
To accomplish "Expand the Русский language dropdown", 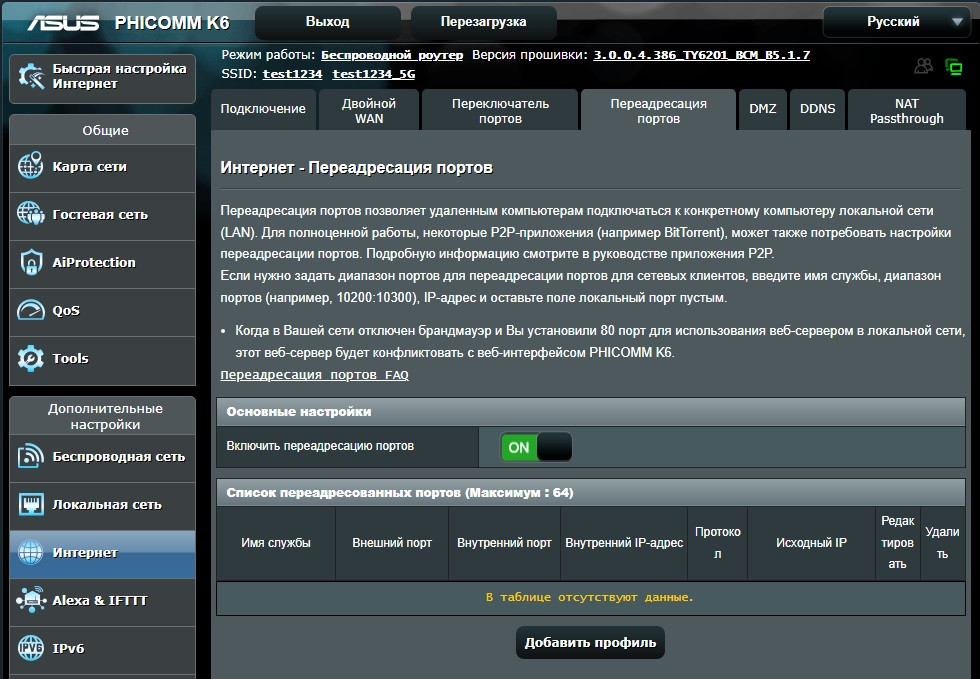I will [x=899, y=22].
